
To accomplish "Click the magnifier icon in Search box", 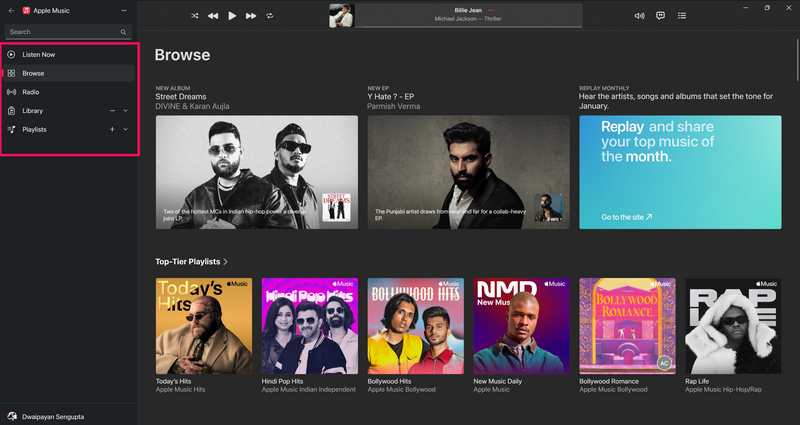I will [x=123, y=32].
